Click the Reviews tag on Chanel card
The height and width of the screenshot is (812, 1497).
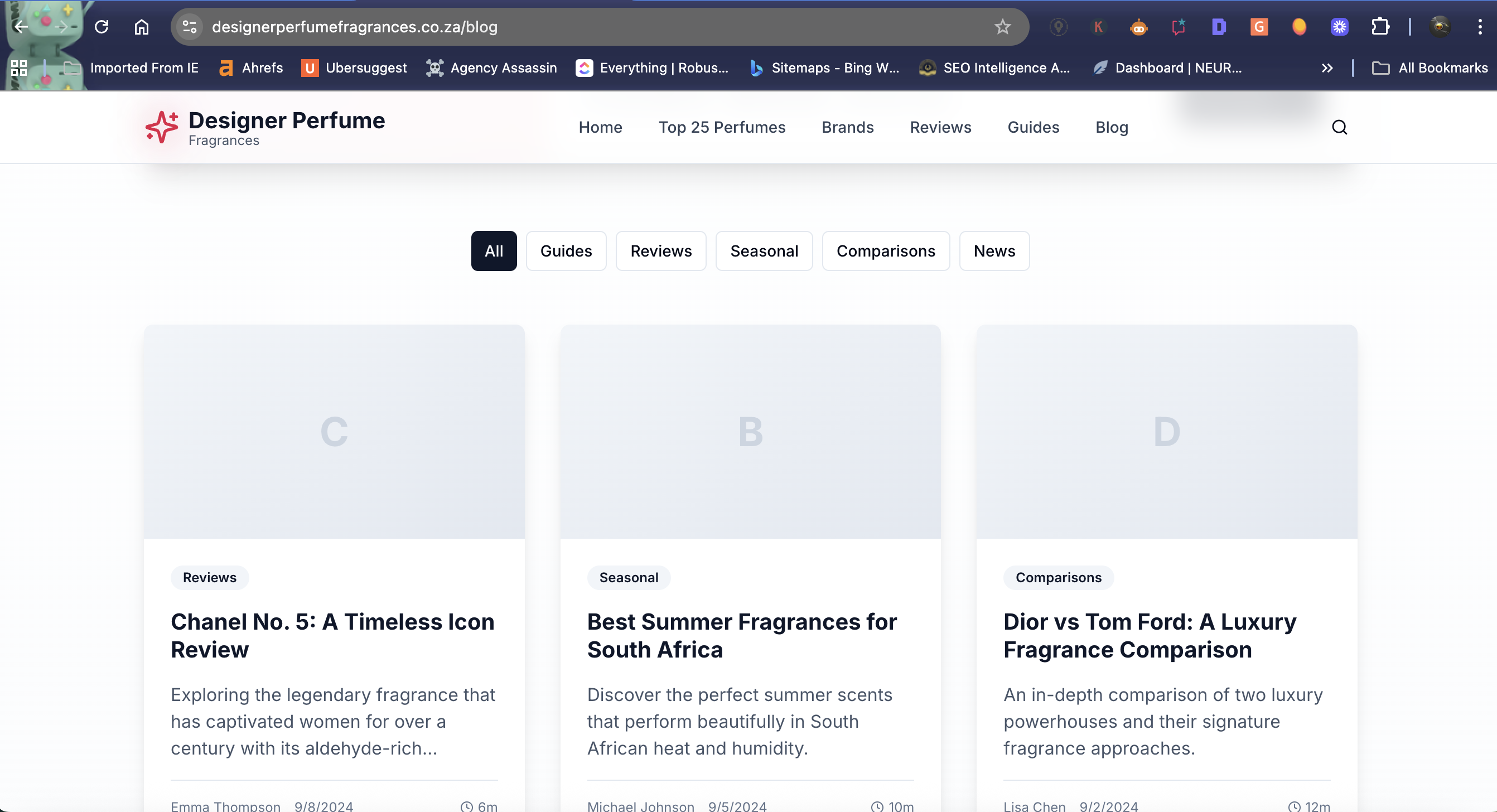coord(210,577)
